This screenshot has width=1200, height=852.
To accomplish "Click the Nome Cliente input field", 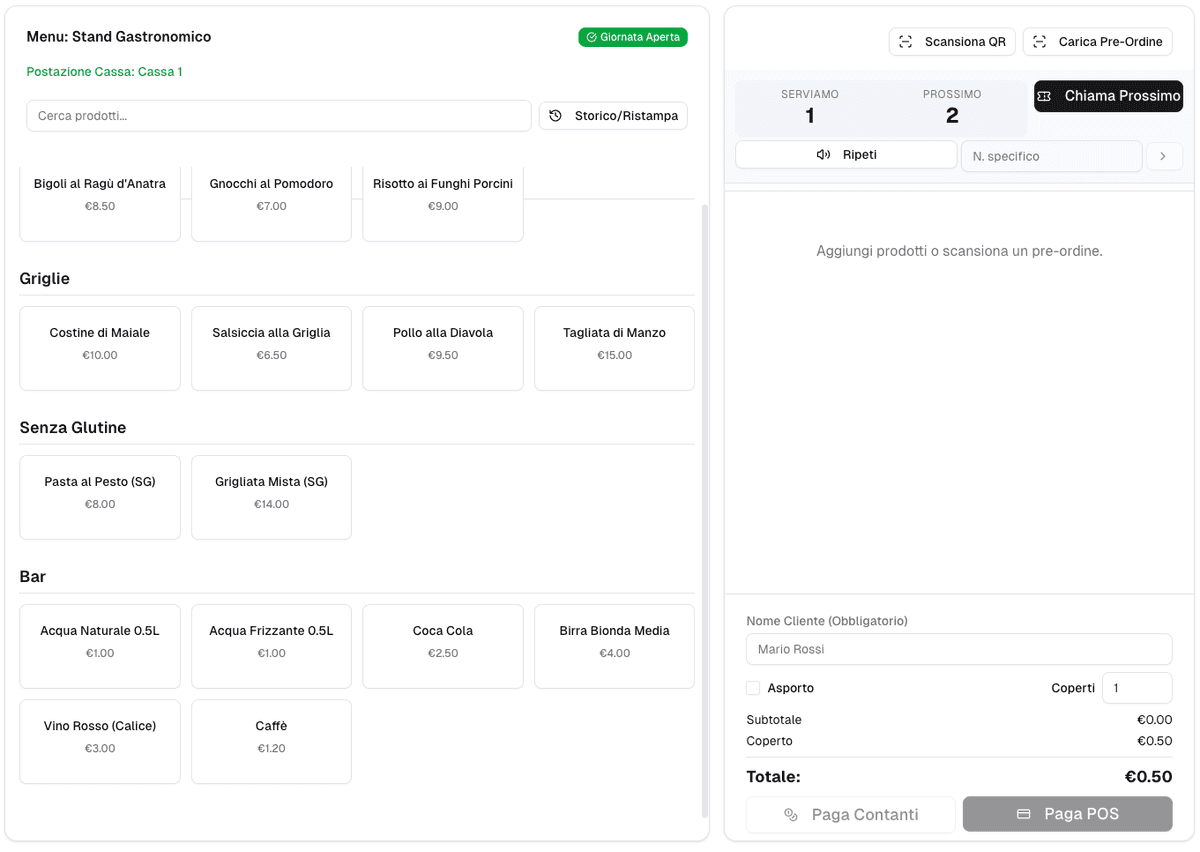I will [958, 649].
